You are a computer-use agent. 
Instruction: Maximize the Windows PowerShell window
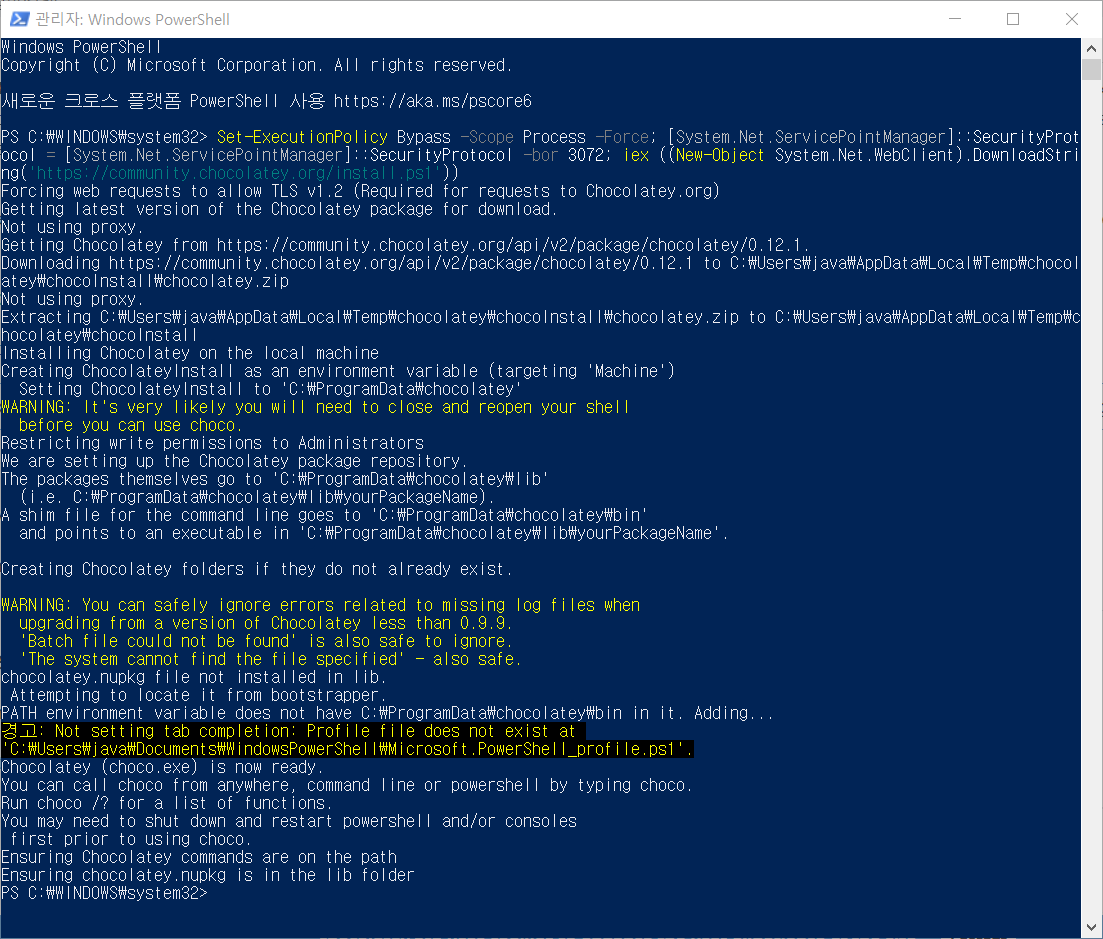tap(1013, 19)
